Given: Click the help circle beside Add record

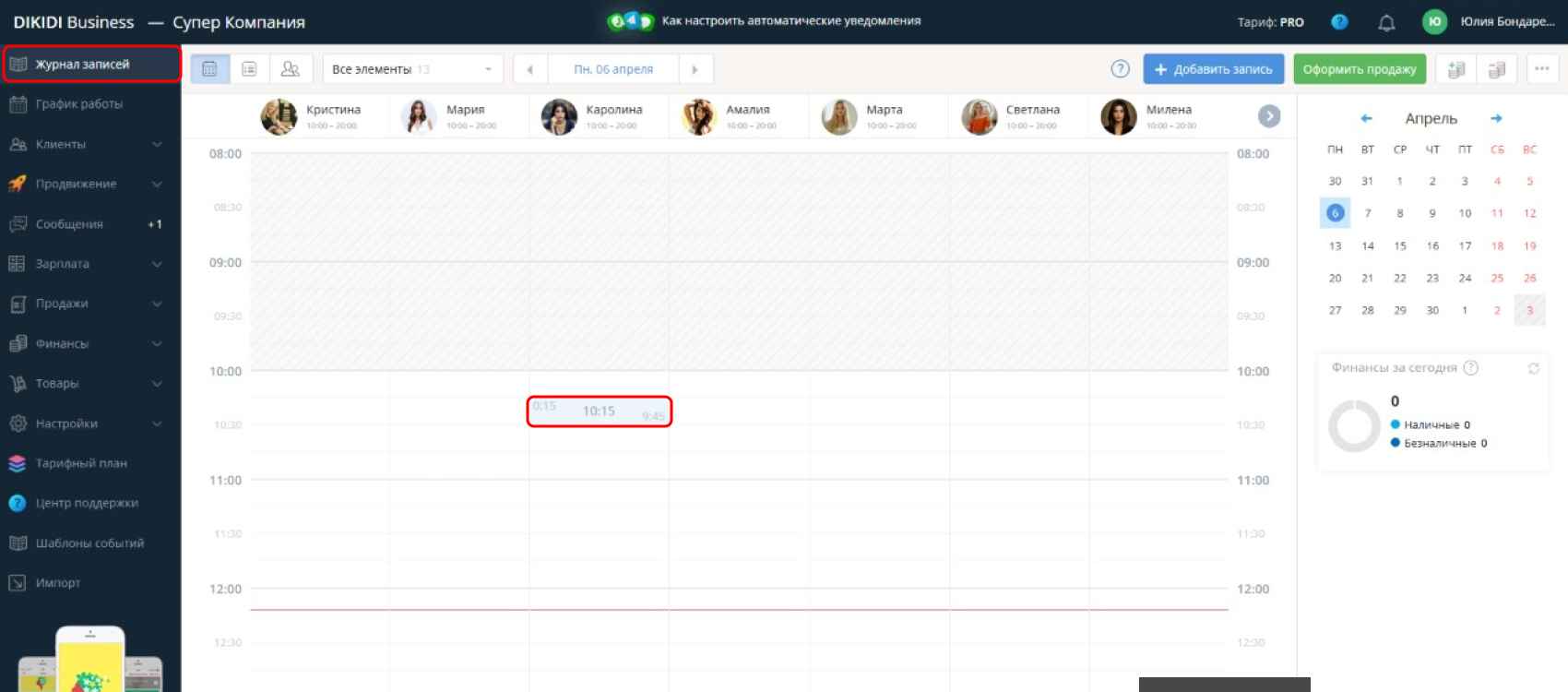Looking at the screenshot, I should pyautogui.click(x=1120, y=69).
